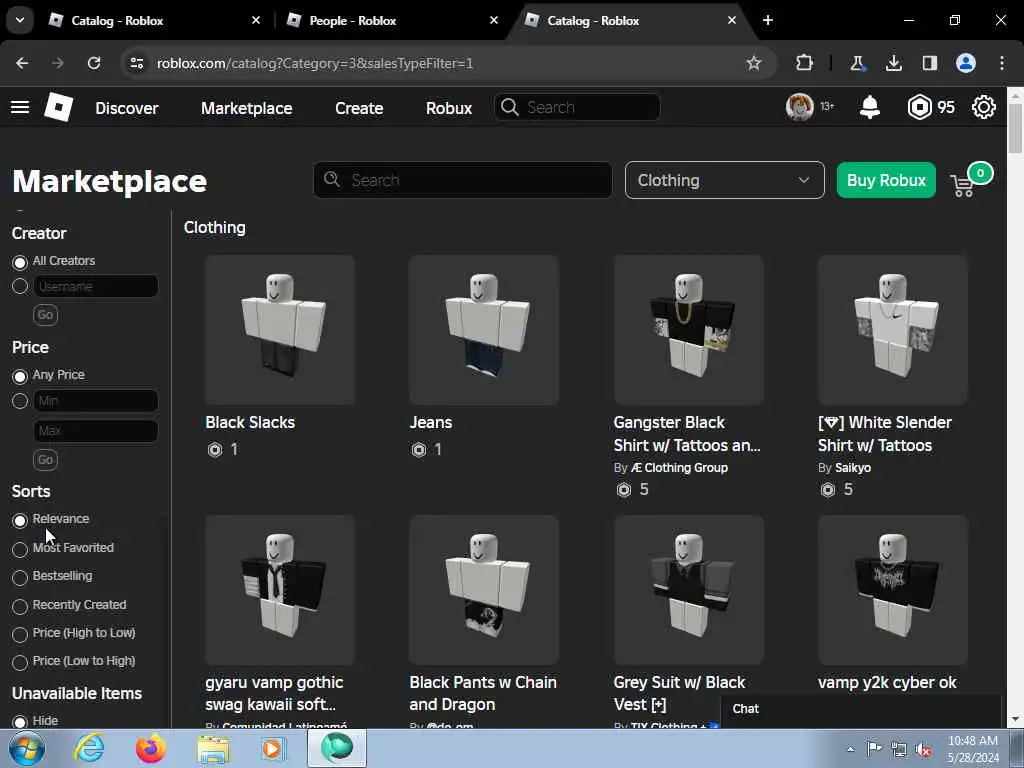Viewport: 1024px width, 768px height.
Task: Launch Firefox from the taskbar
Action: (x=151, y=748)
